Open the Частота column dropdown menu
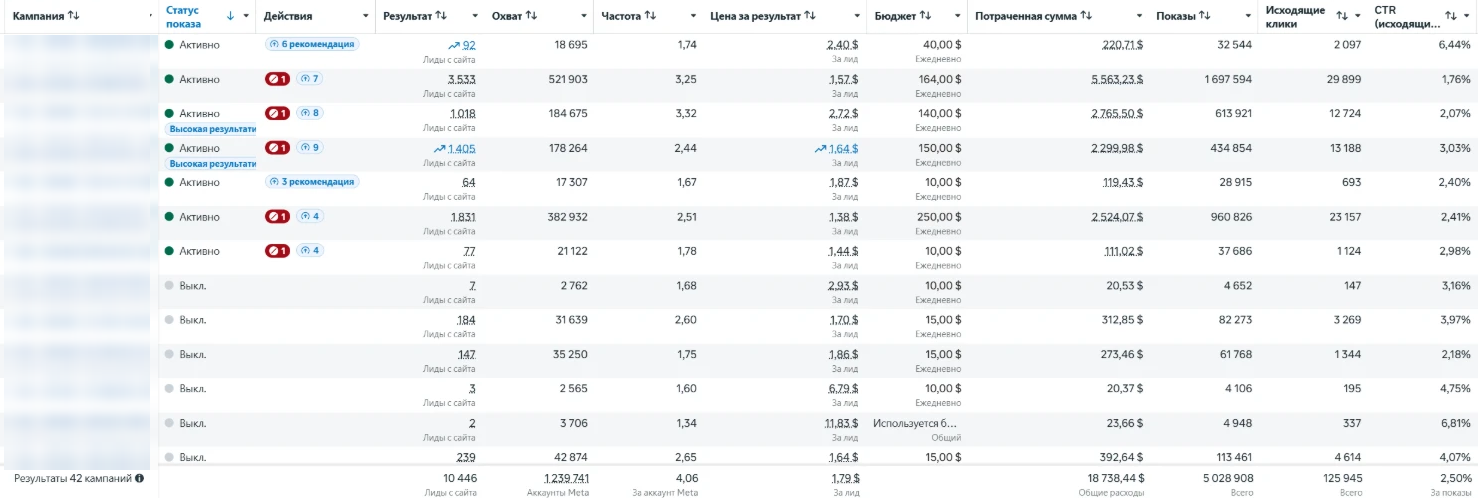Viewport: 1478px width, 498px height. [x=693, y=16]
